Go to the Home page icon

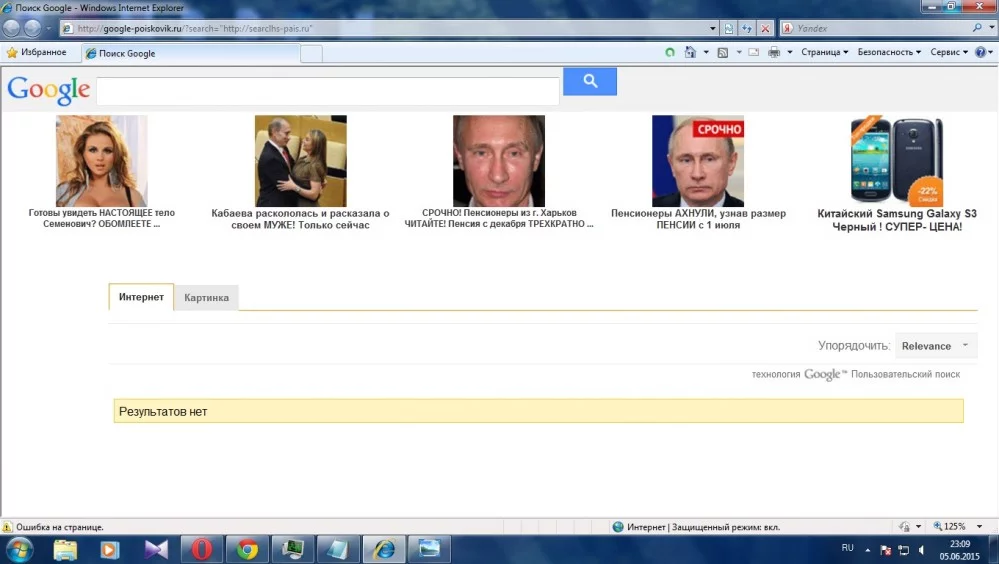pos(690,52)
